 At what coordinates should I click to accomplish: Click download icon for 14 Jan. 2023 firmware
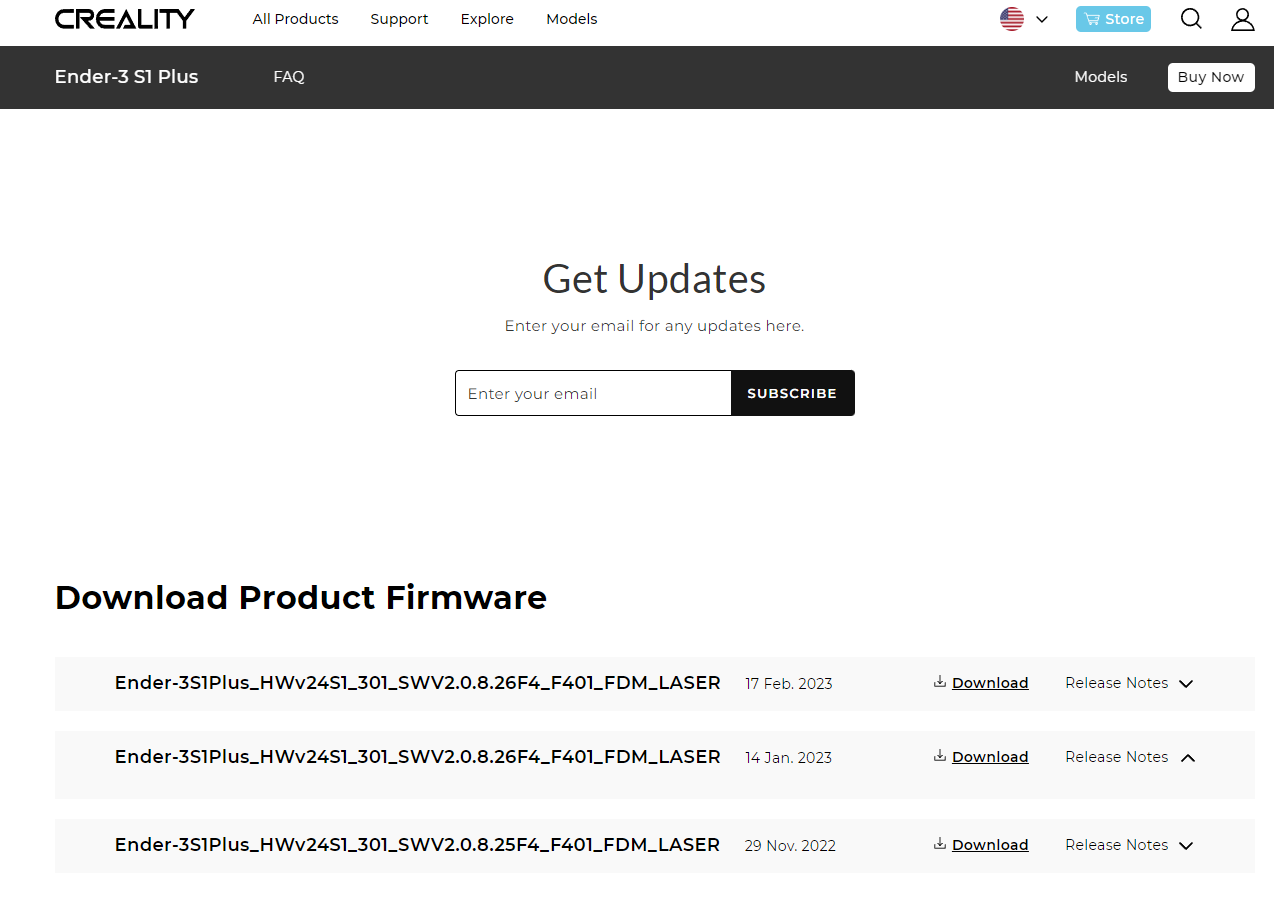click(x=939, y=756)
